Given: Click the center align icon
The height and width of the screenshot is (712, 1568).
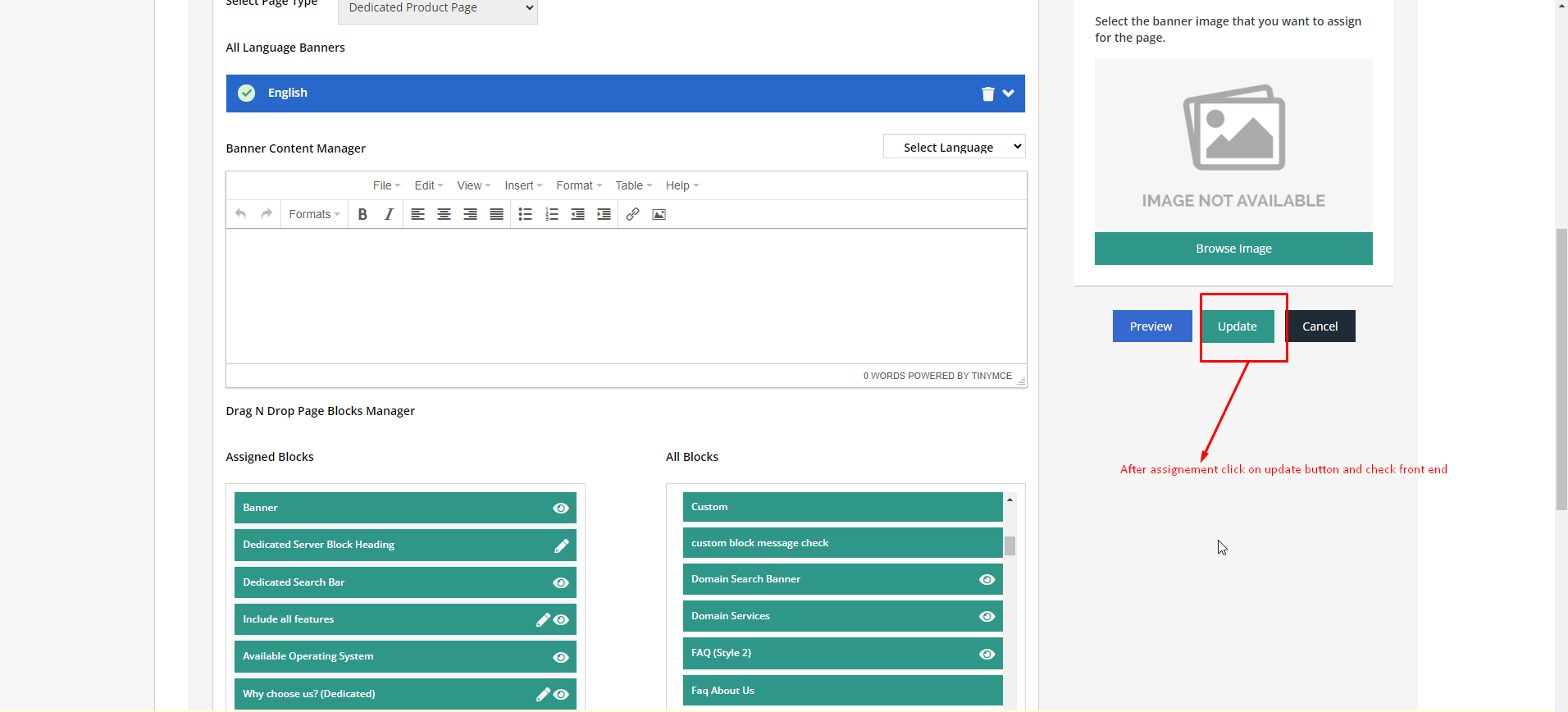Looking at the screenshot, I should [444, 214].
